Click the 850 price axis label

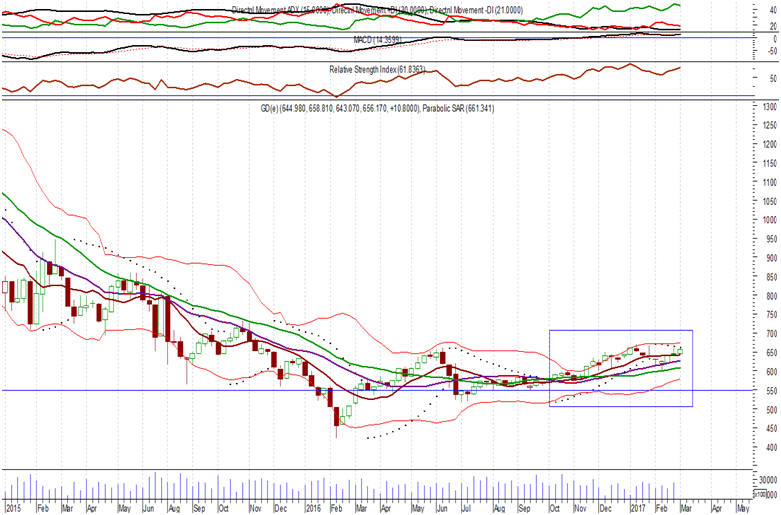click(x=771, y=277)
